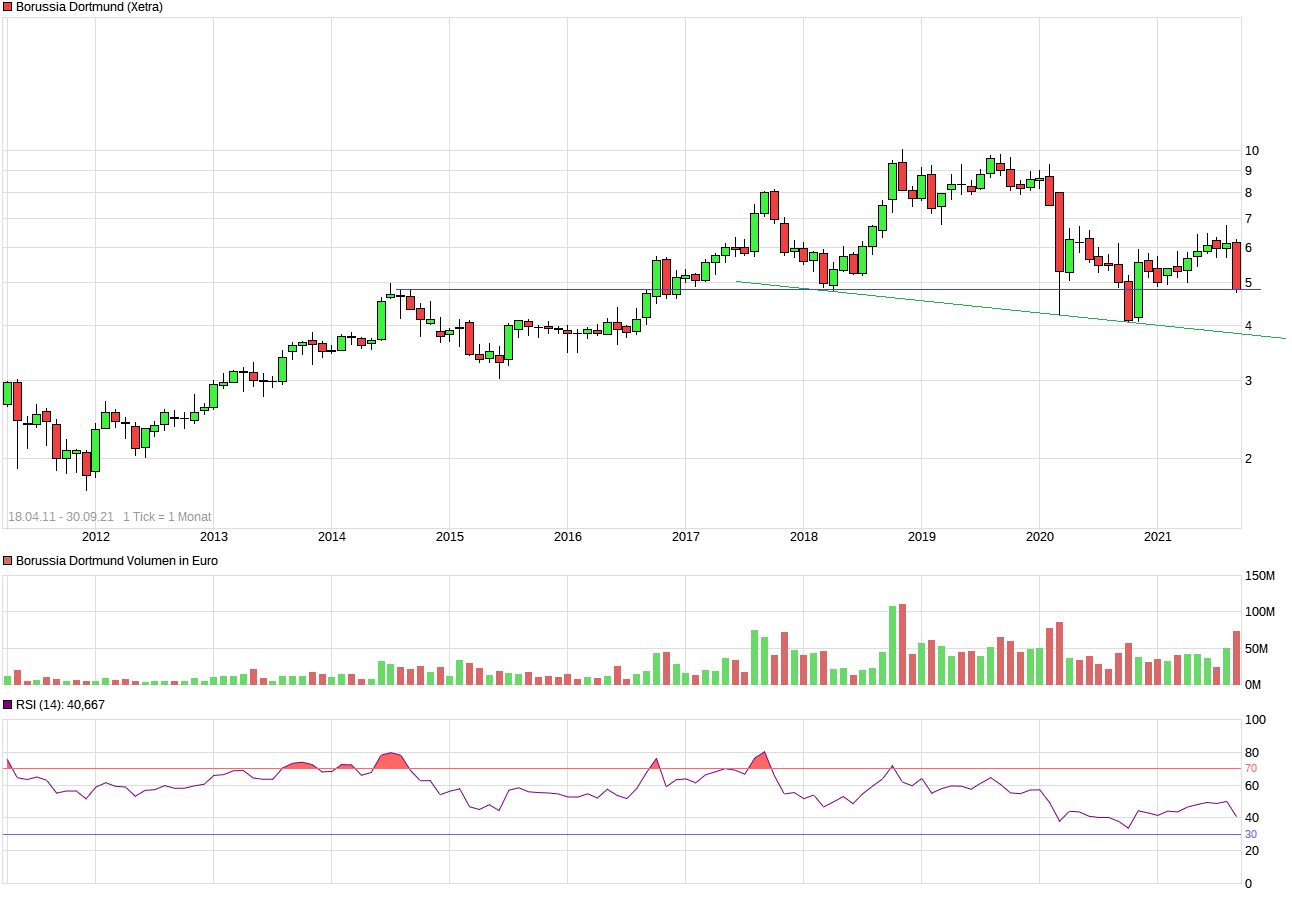This screenshot has width=1292, height=897.
Task: Select the 2021 year label on the time axis
Action: [1157, 537]
